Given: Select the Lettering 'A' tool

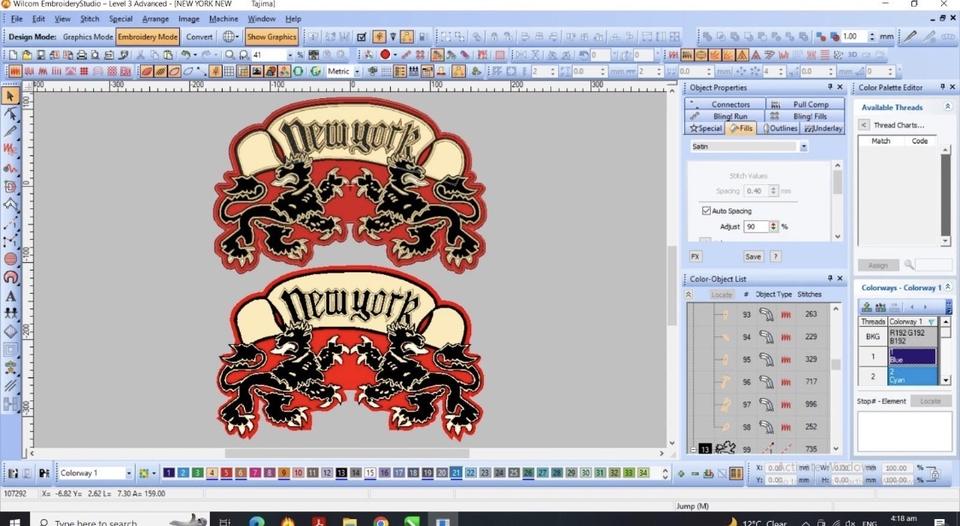Looking at the screenshot, I should pos(10,296).
